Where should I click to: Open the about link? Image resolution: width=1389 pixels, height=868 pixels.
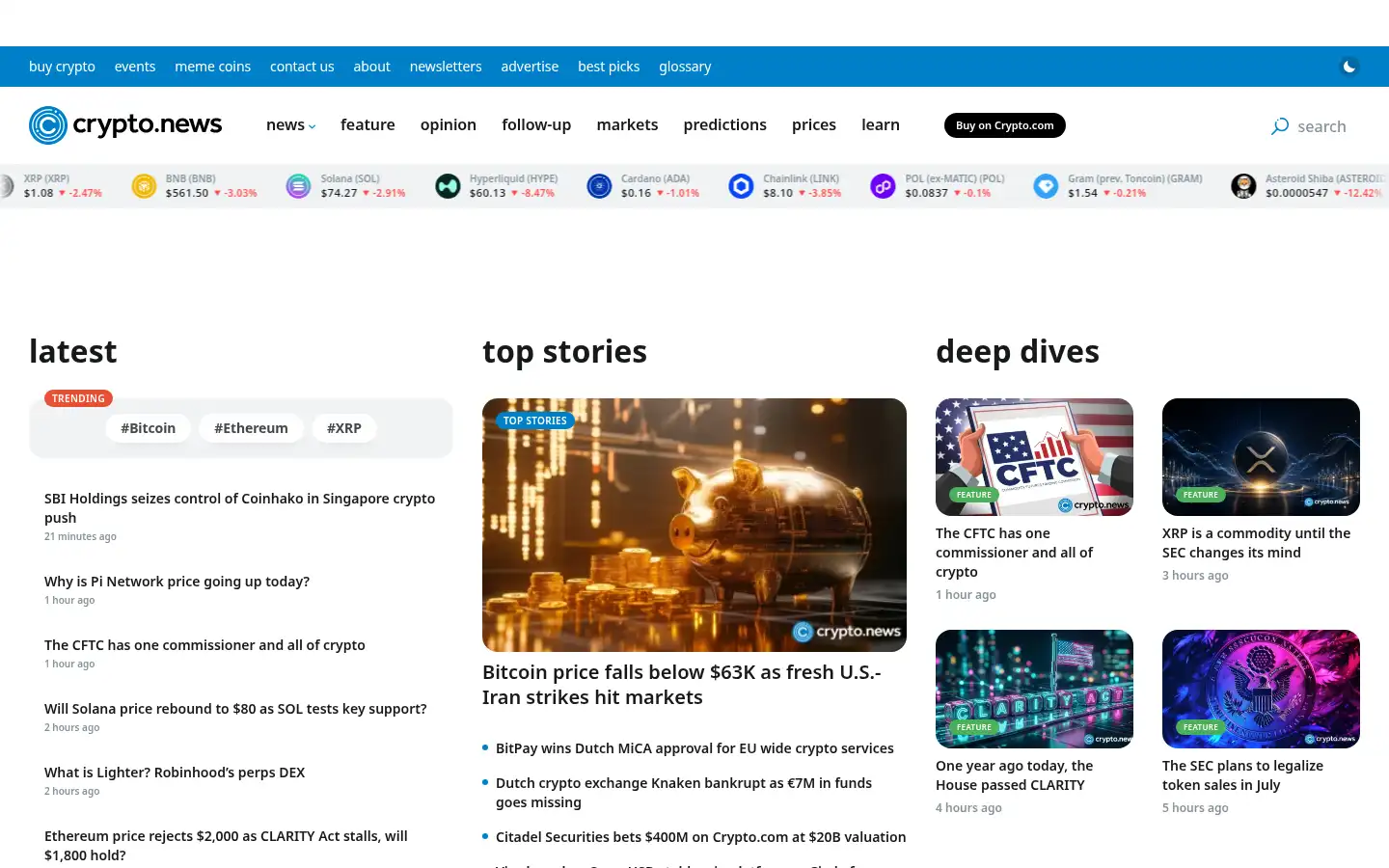click(x=371, y=67)
